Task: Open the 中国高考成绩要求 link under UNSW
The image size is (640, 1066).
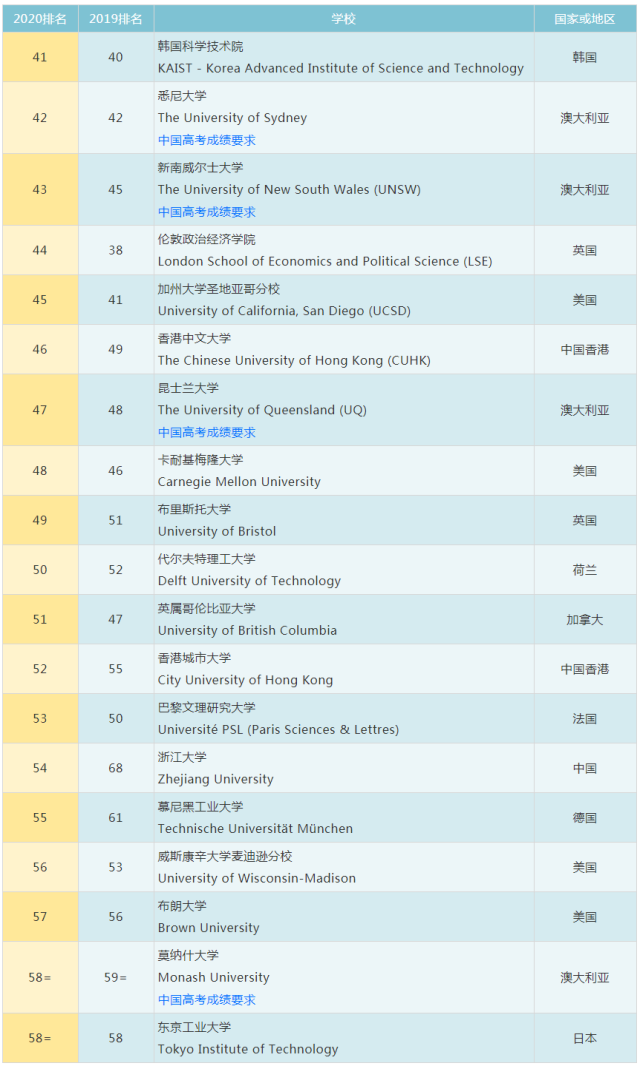Action: coord(207,212)
